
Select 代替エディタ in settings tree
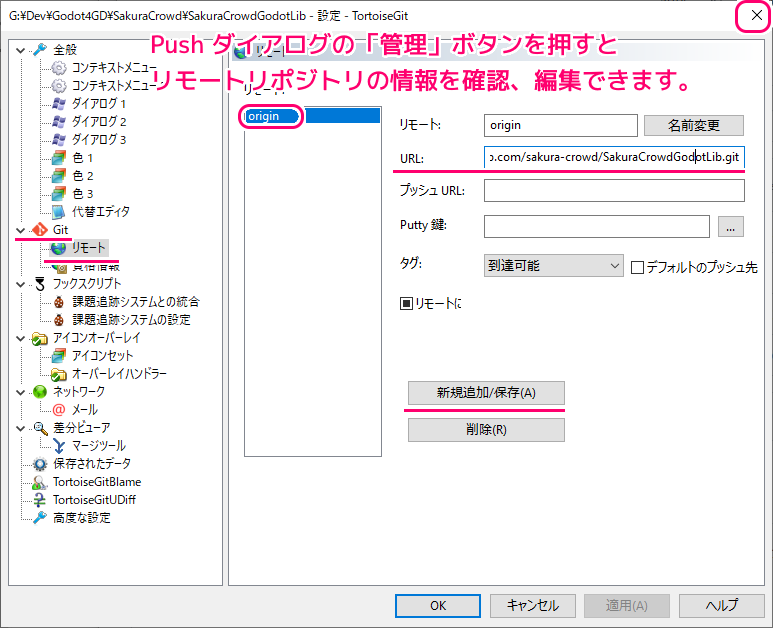coord(100,212)
